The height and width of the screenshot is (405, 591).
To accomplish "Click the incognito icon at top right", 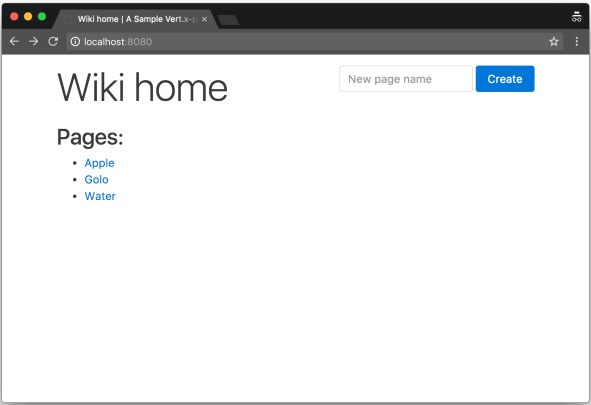I will (576, 17).
